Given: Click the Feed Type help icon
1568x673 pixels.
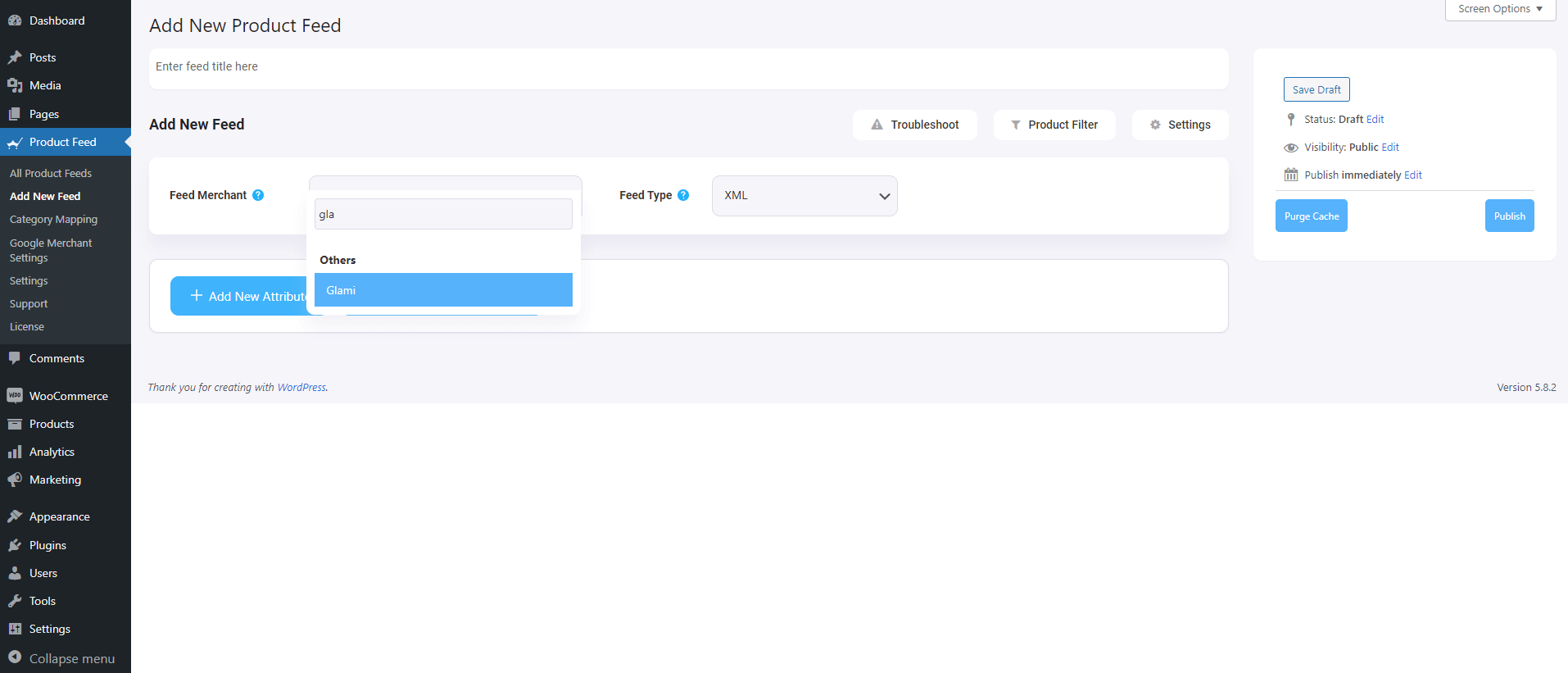Looking at the screenshot, I should pyautogui.click(x=683, y=195).
